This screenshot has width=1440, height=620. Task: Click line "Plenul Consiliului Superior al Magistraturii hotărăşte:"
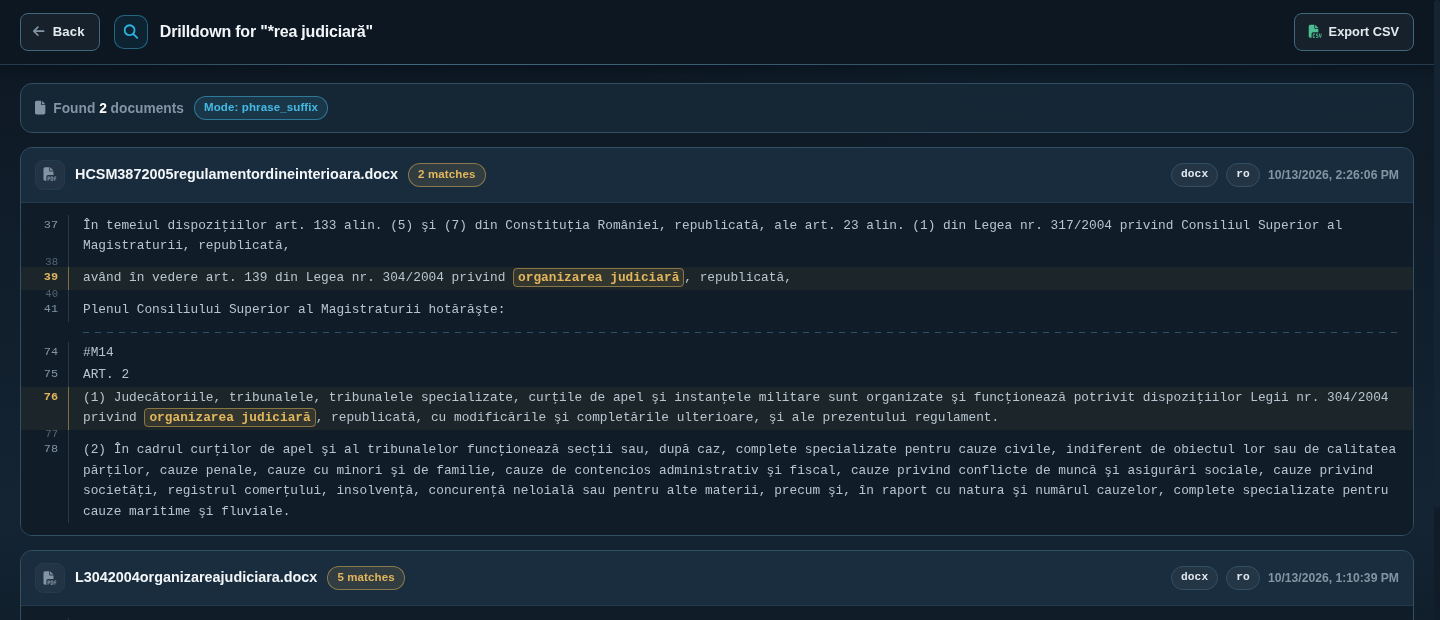click(x=294, y=310)
